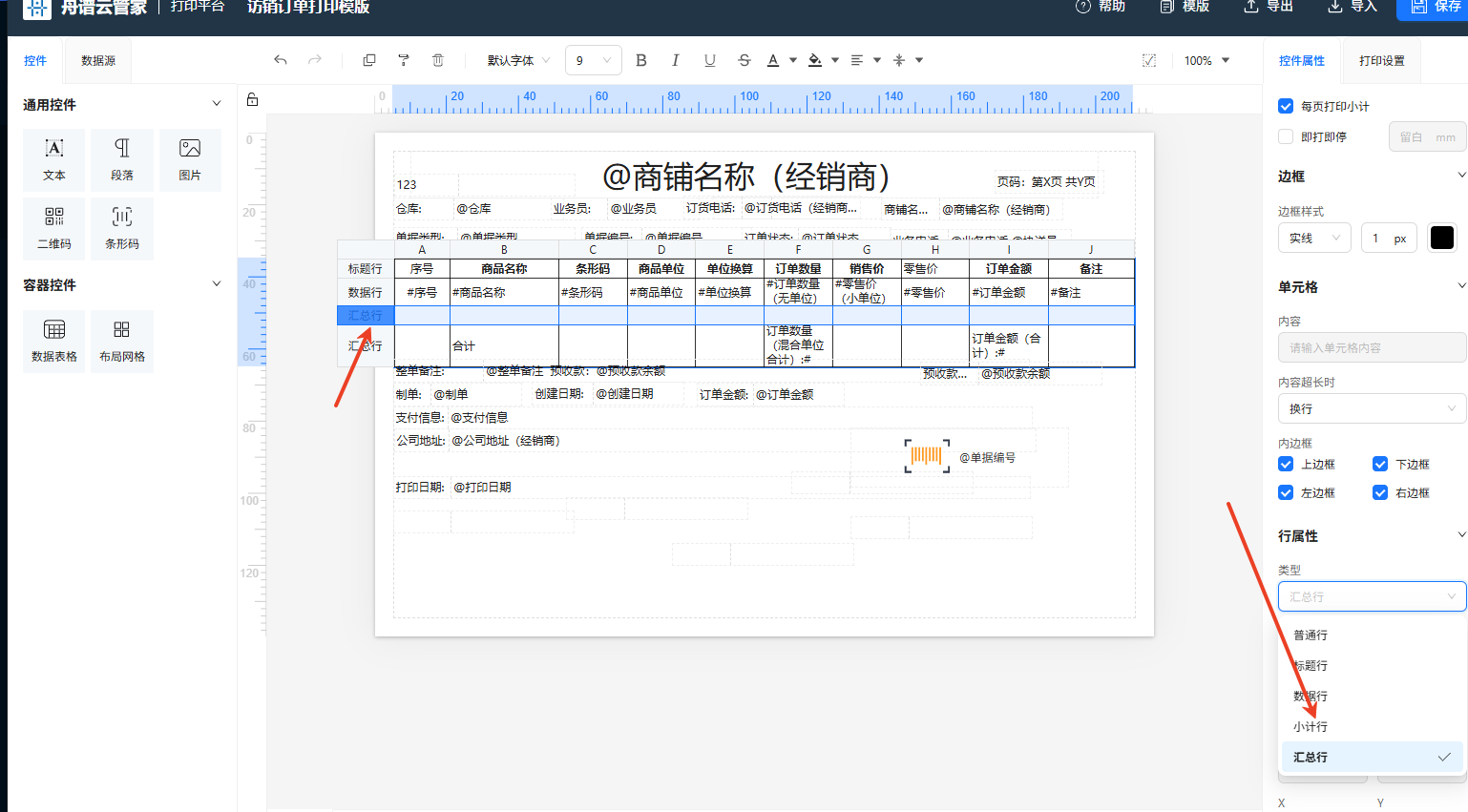Apply italic formatting
The width and height of the screenshot is (1468, 812).
pyautogui.click(x=676, y=60)
